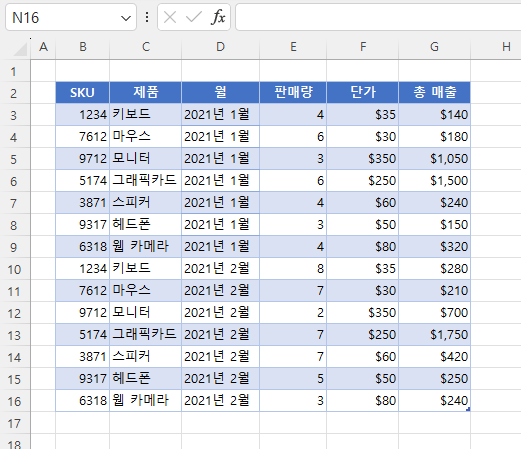Viewport: 521px width, 449px height.
Task: Select quantity 8 in row 10
Action: pyautogui.click(x=293, y=269)
